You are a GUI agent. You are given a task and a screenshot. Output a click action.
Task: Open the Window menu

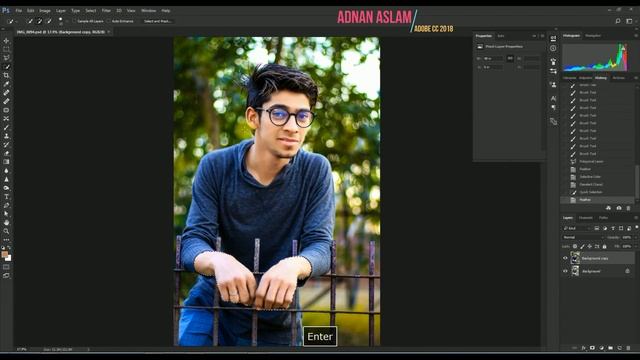click(x=149, y=11)
